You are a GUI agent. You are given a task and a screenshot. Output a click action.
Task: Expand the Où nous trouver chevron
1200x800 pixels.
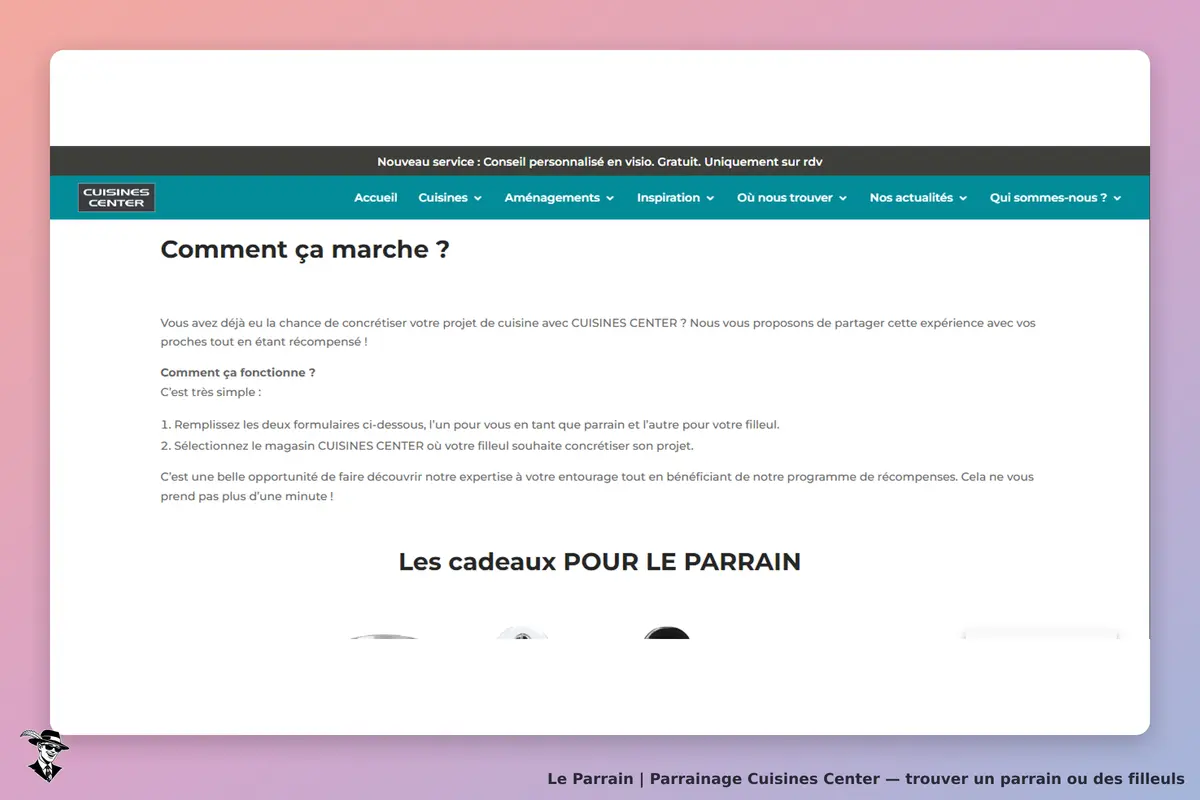pos(843,198)
